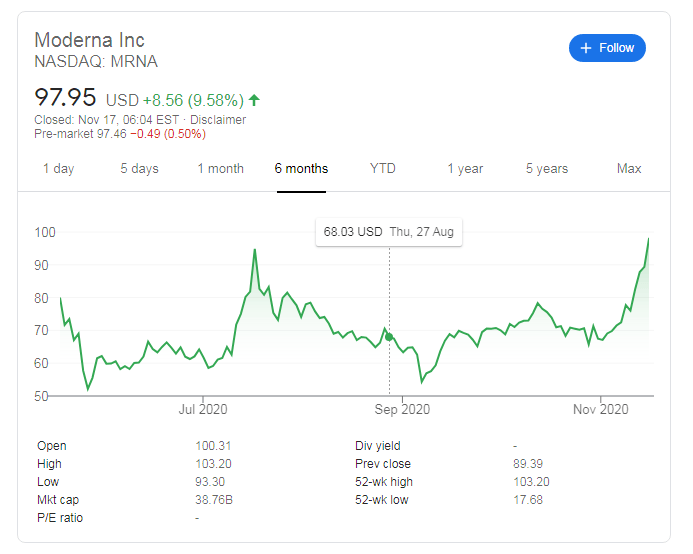Click the 50 y-axis label
The width and height of the screenshot is (693, 554).
click(41, 396)
